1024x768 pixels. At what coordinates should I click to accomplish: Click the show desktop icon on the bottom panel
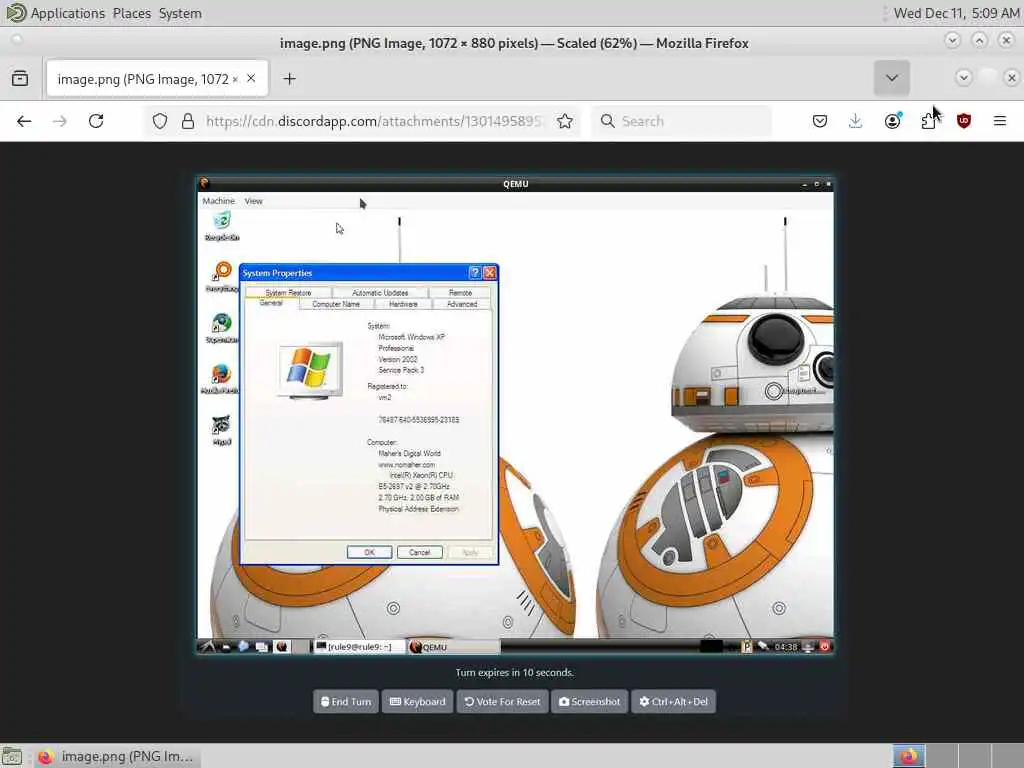pyautogui.click(x=12, y=756)
